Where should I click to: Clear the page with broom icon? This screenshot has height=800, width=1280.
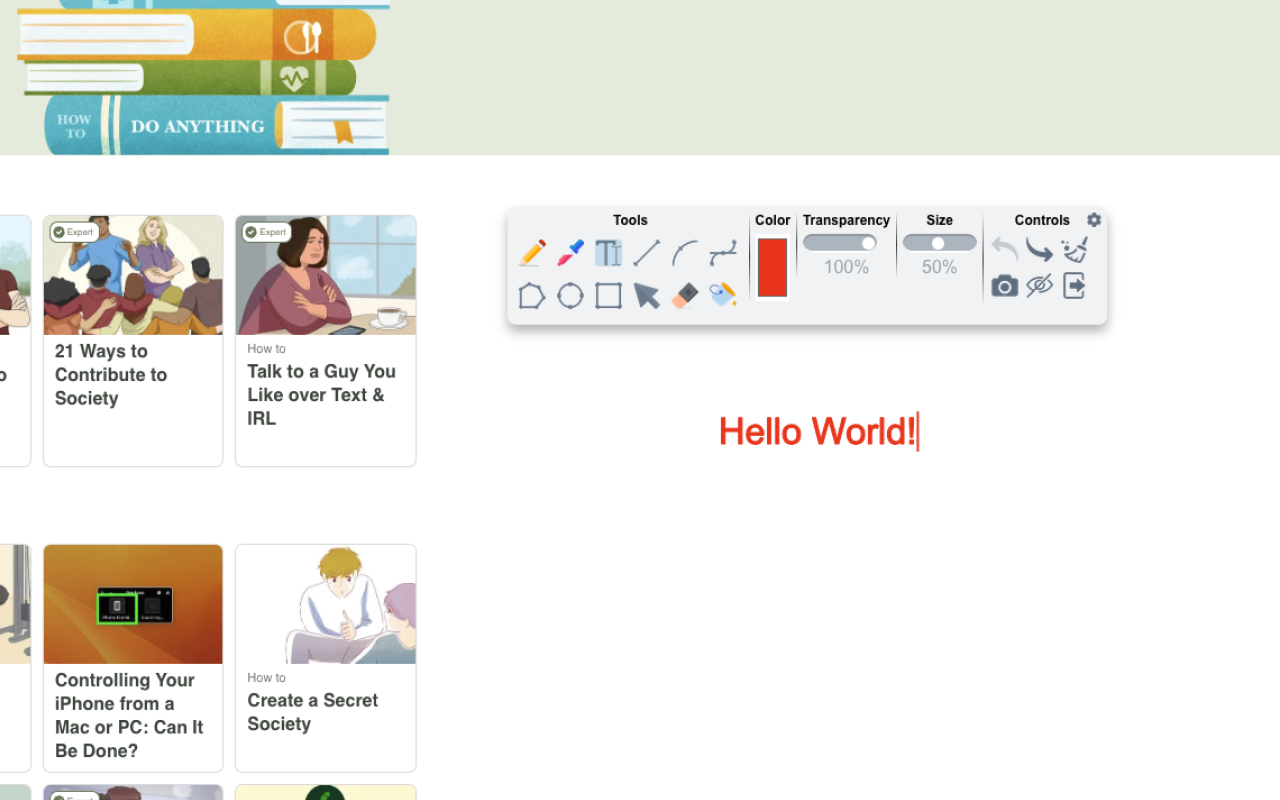point(1075,249)
